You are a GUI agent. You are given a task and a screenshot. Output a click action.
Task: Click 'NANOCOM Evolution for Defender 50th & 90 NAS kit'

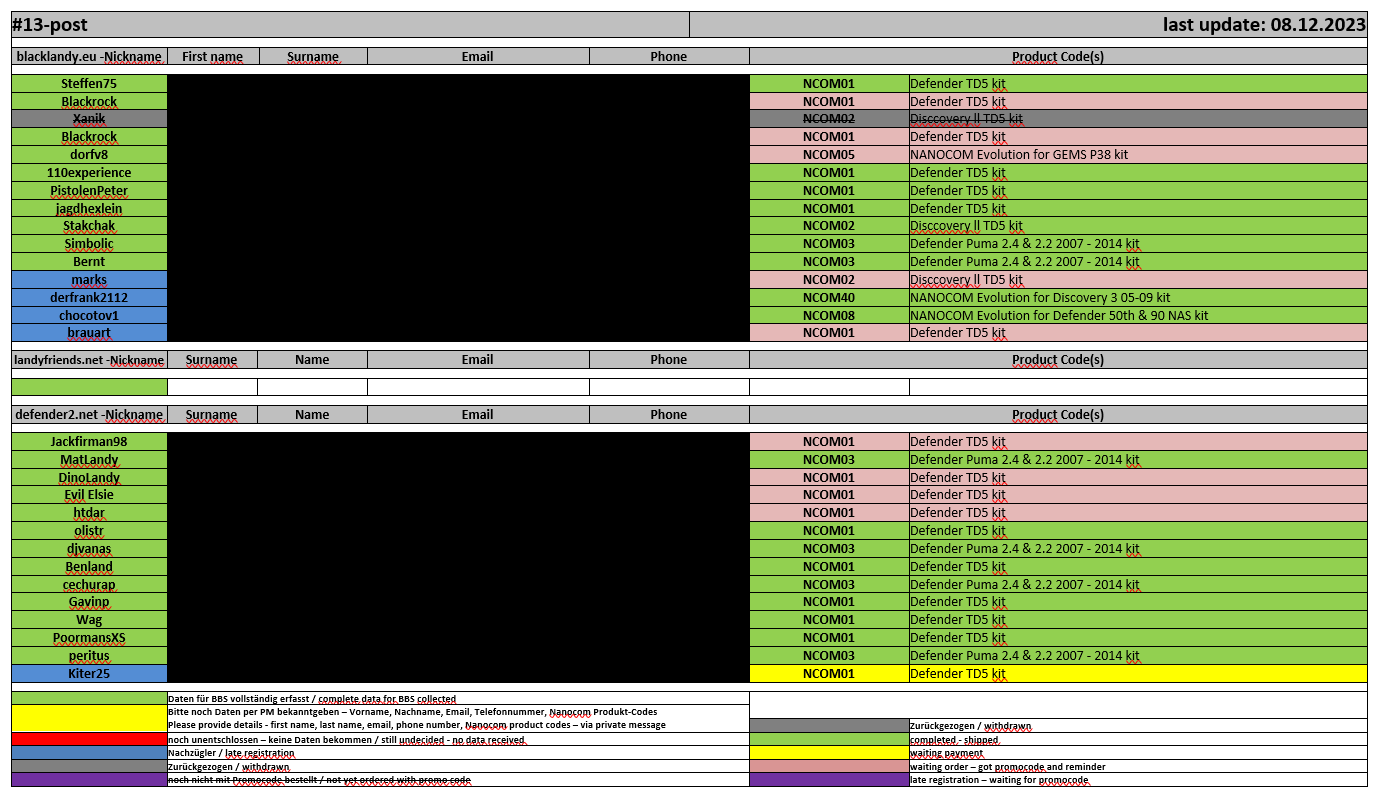pyautogui.click(x=1138, y=316)
